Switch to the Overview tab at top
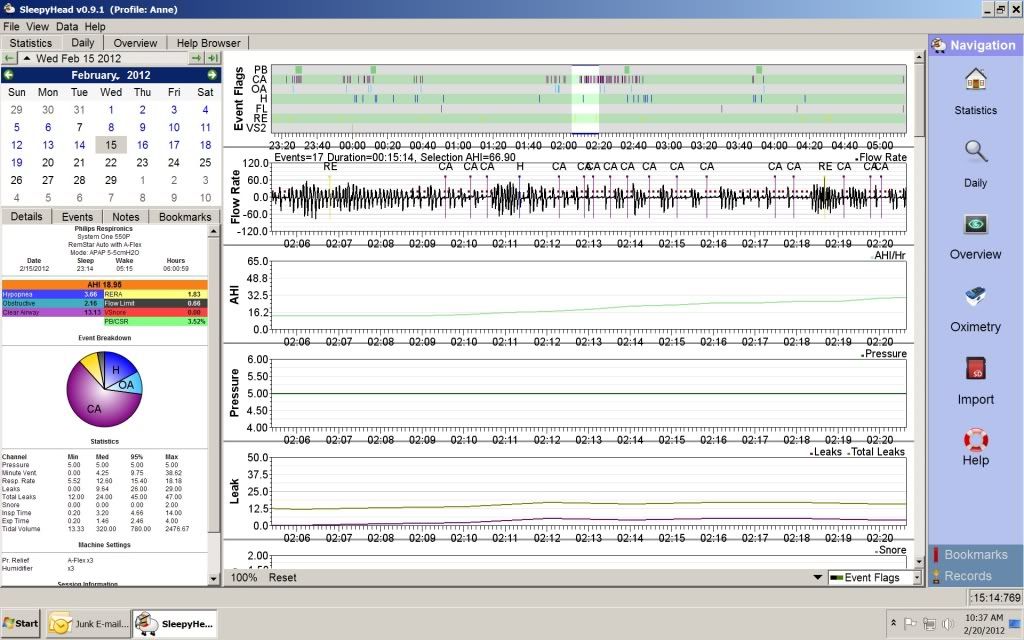1024x640 pixels. pyautogui.click(x=135, y=43)
